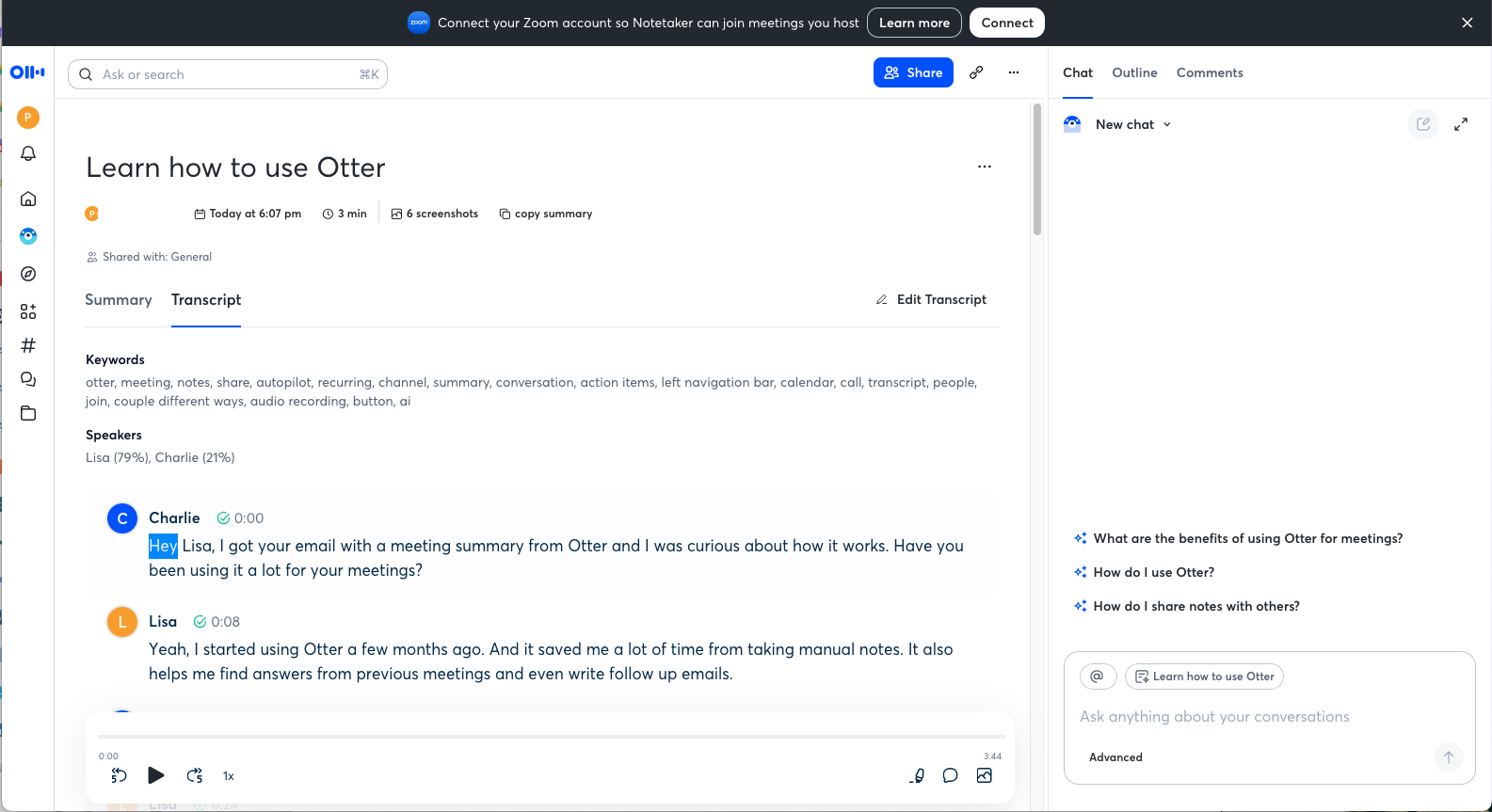Screen dimensions: 1492x812
Task: Click Edit Transcript
Action: click(x=931, y=299)
